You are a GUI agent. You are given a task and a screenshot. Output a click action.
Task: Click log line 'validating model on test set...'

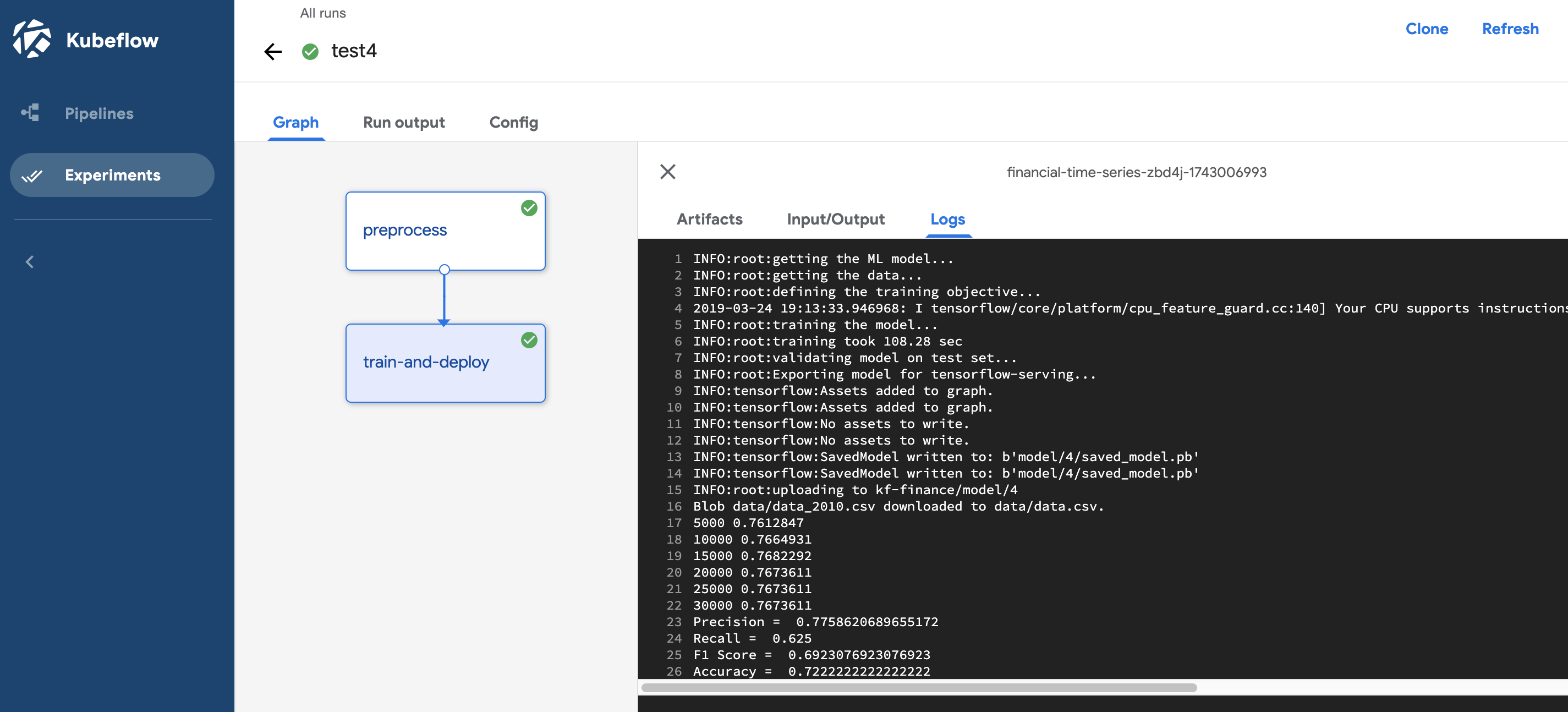click(854, 358)
